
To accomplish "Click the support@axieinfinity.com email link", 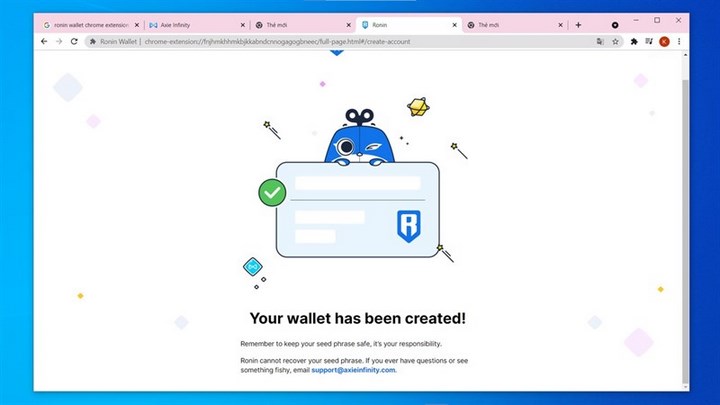I will coord(353,370).
